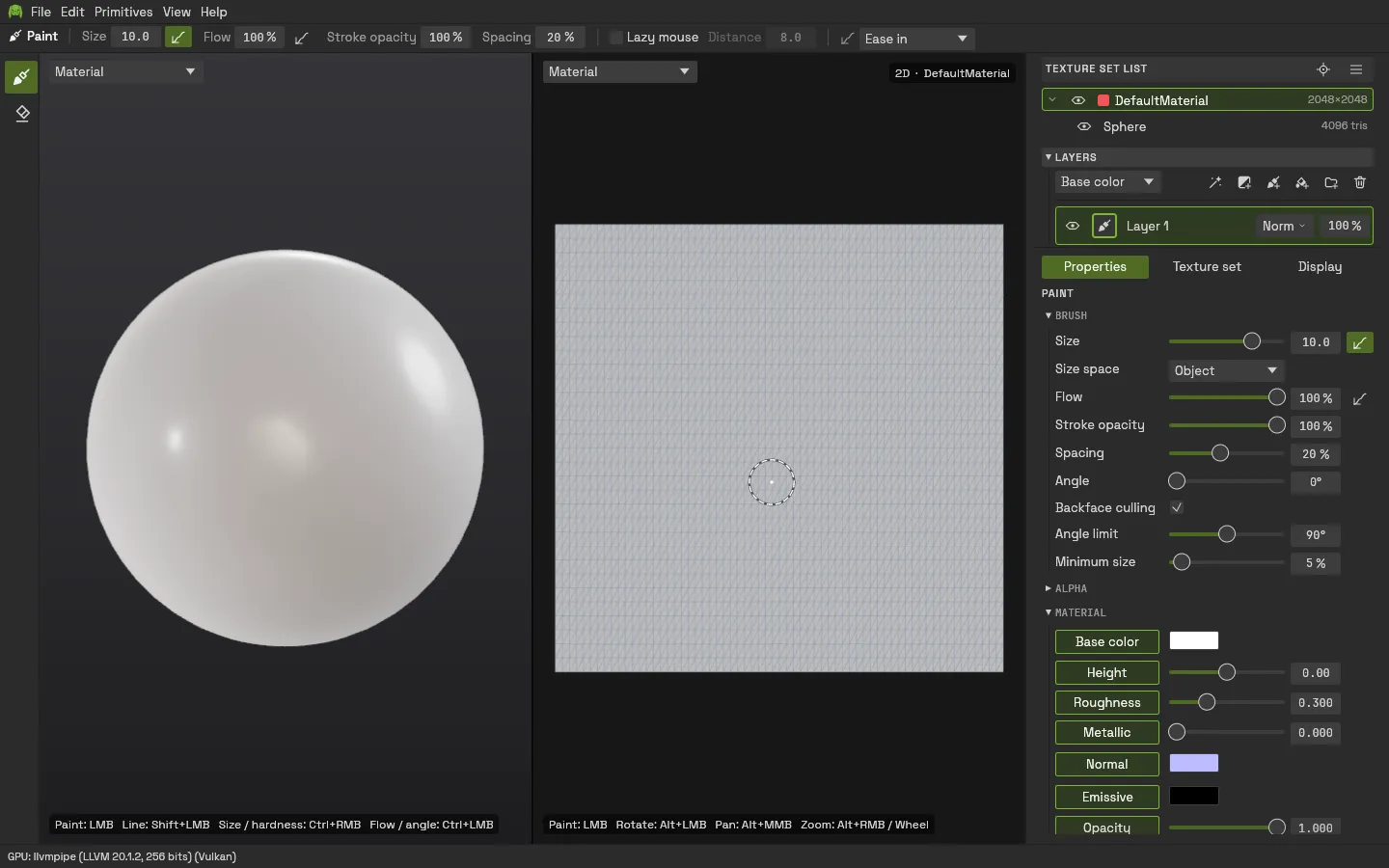This screenshot has width=1389, height=868.
Task: Open the Material dropdown in the 3D viewport
Action: click(125, 71)
